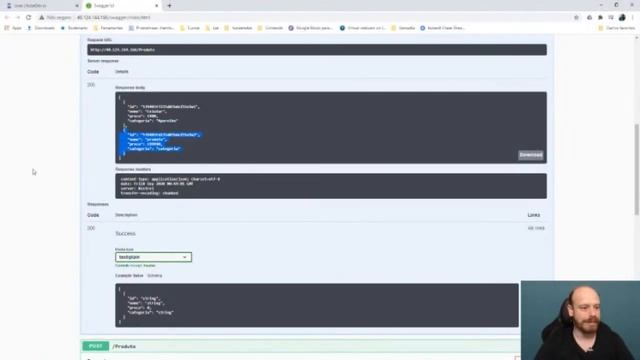
Task: Select the Swagger UI tab
Action: 121,6
